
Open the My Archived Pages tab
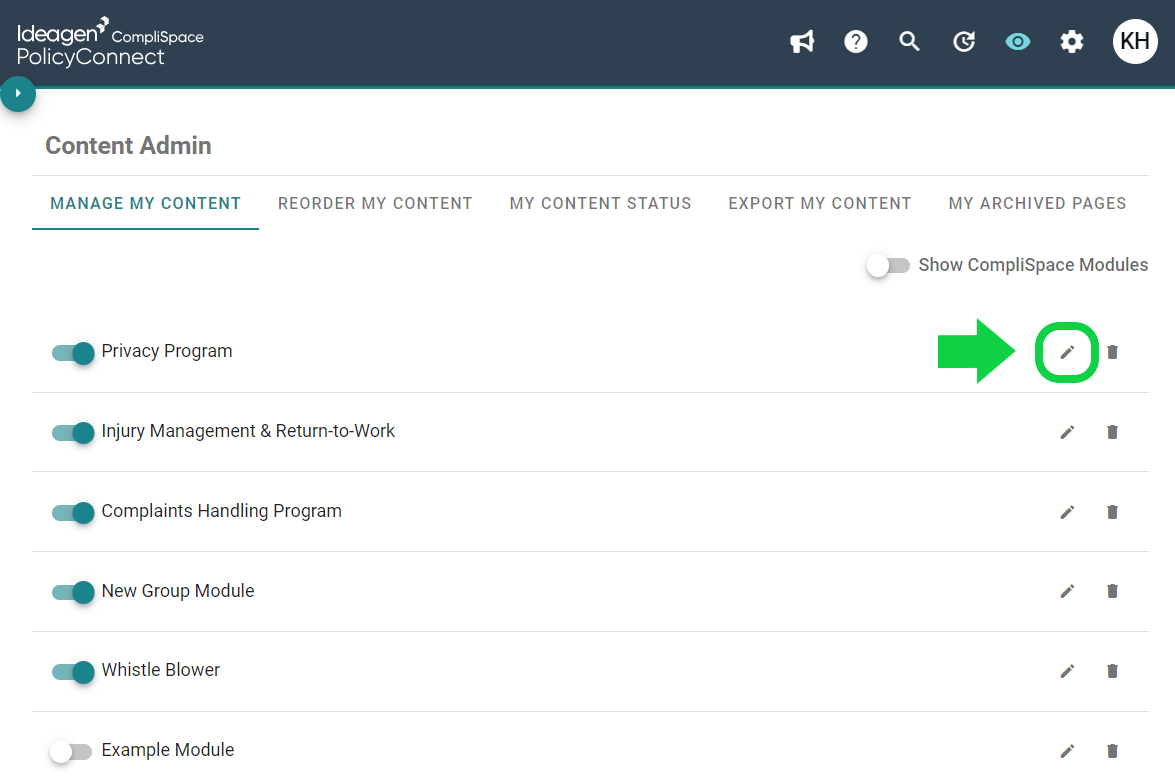click(x=1037, y=203)
